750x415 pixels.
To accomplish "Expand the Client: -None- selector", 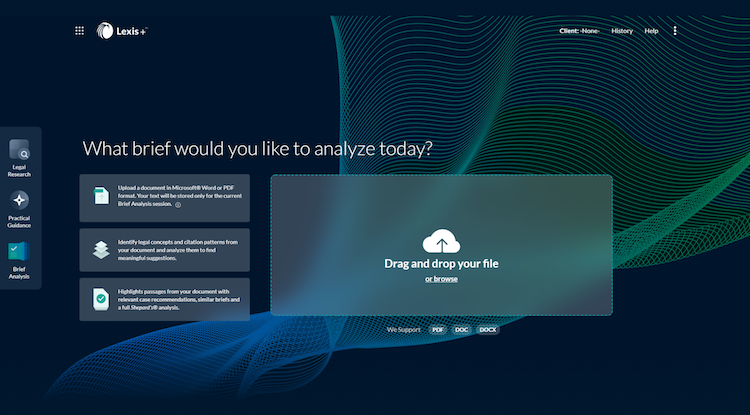I will click(579, 31).
